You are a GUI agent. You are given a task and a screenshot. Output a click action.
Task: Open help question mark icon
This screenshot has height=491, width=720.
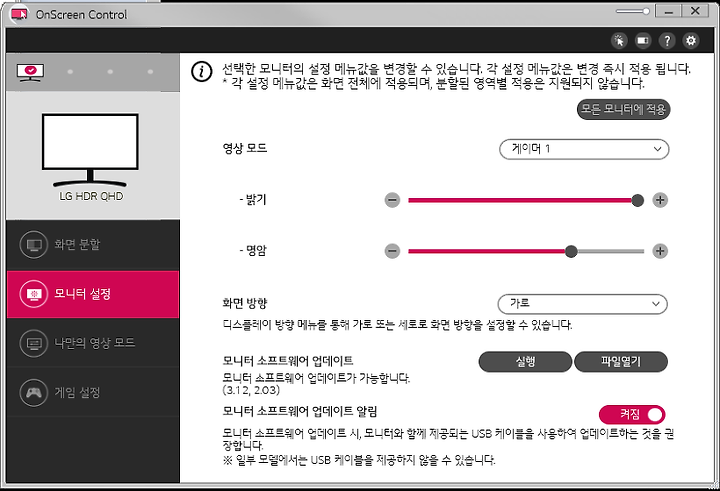[667, 41]
